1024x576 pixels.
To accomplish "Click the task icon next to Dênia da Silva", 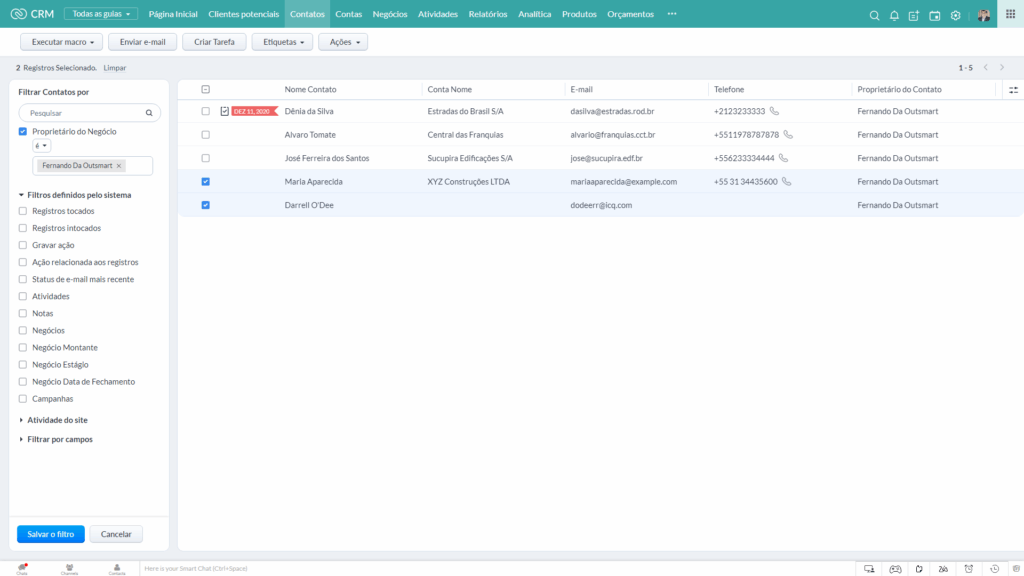I will click(225, 111).
